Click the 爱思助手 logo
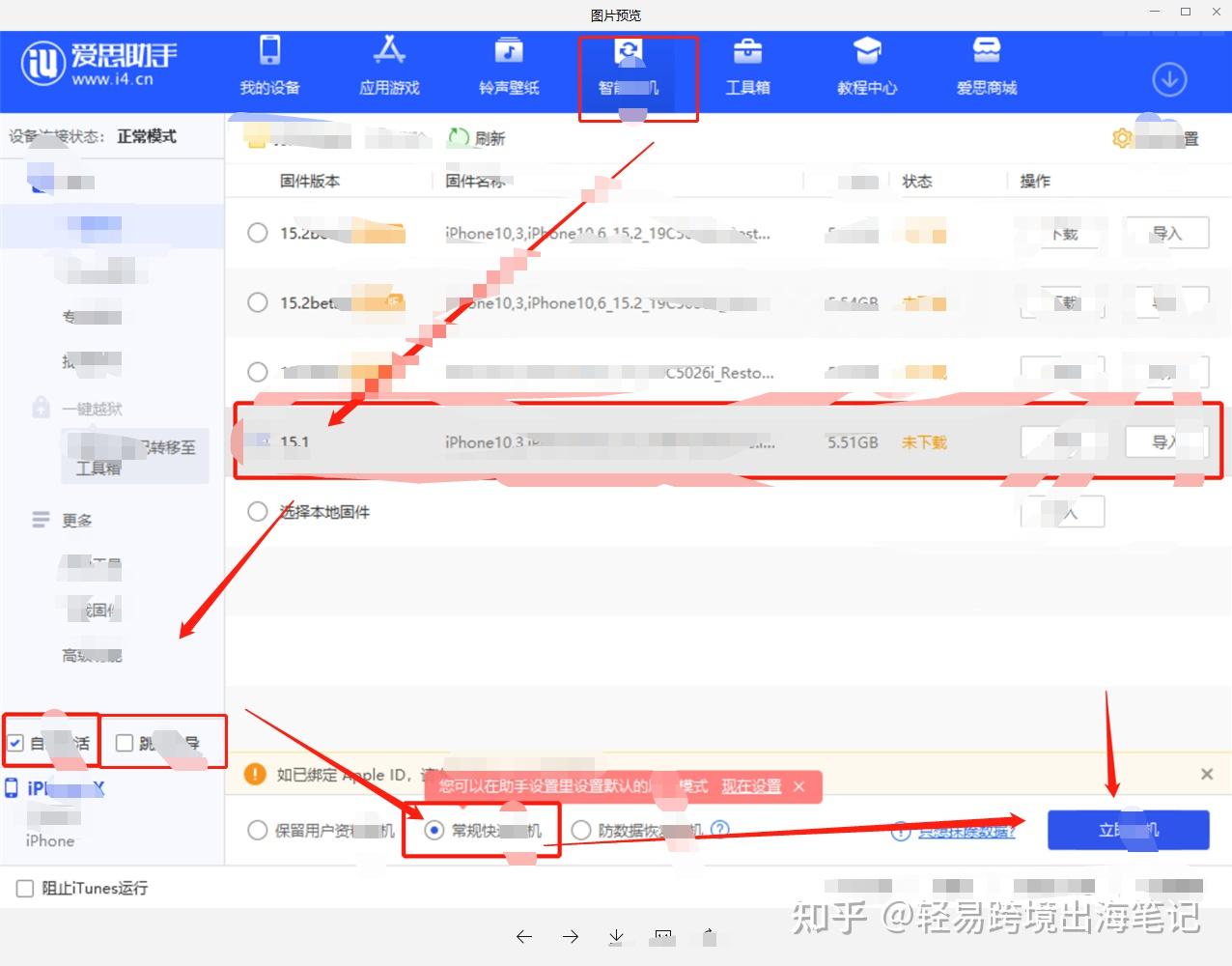The width and height of the screenshot is (1232, 966). pyautogui.click(x=99, y=64)
